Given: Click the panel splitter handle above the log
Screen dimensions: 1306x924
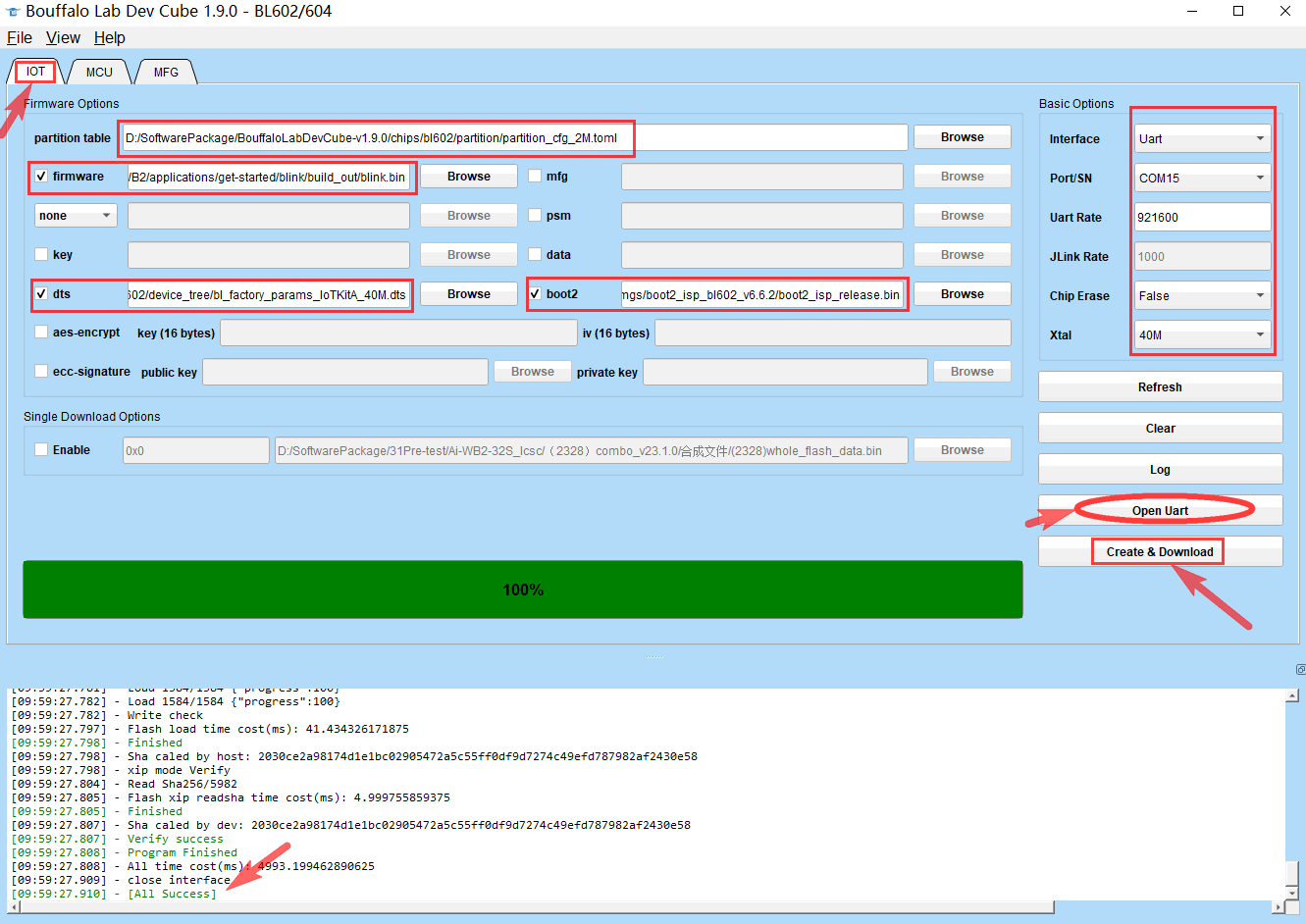Looking at the screenshot, I should point(655,655).
